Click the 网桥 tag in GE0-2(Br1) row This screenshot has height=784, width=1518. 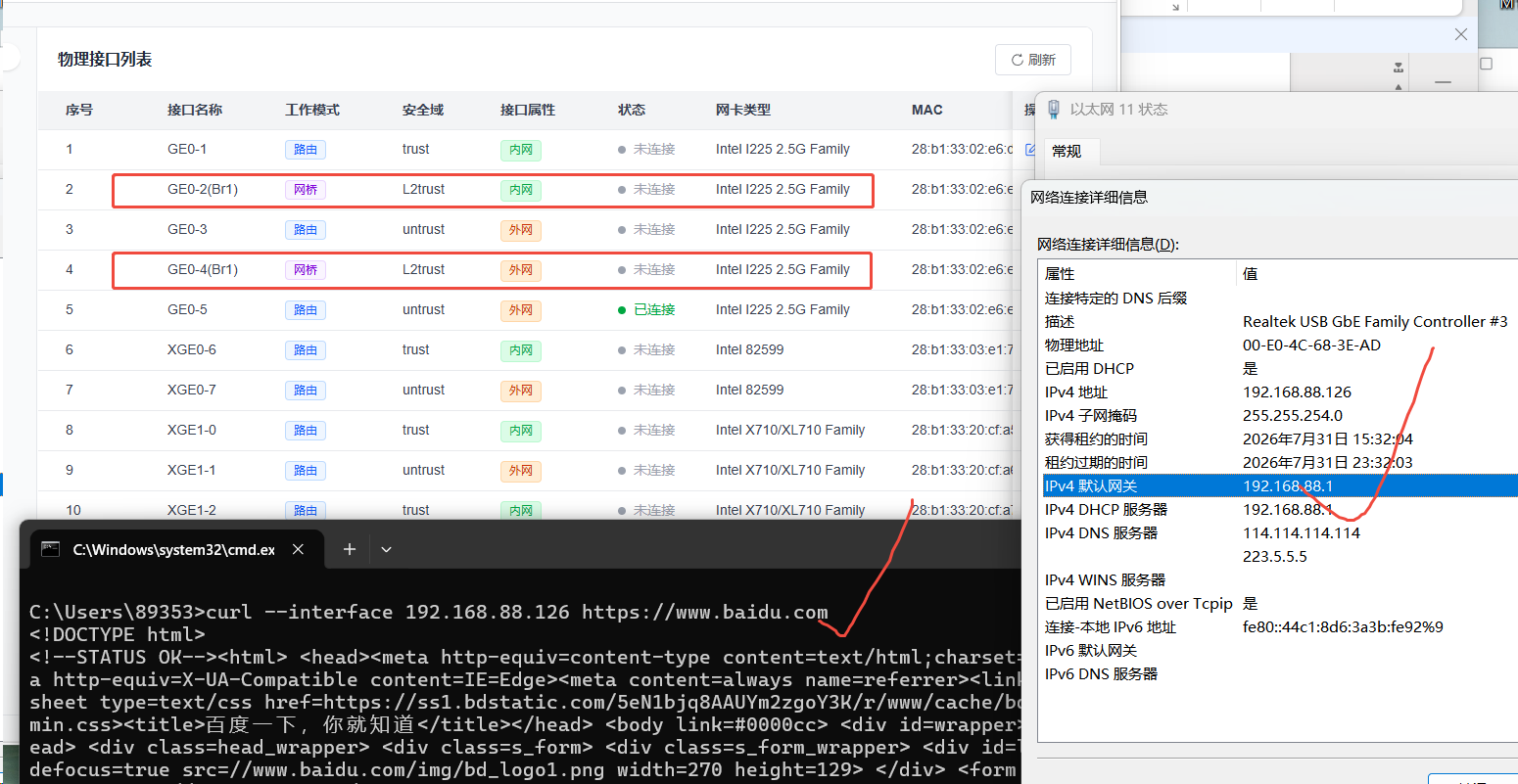coord(306,190)
